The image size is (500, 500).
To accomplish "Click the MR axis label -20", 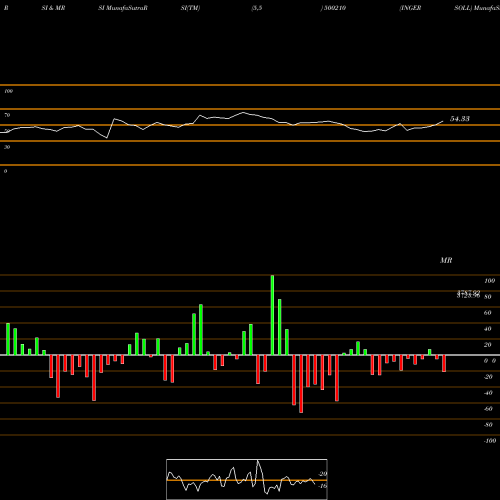I will click(x=488, y=377).
